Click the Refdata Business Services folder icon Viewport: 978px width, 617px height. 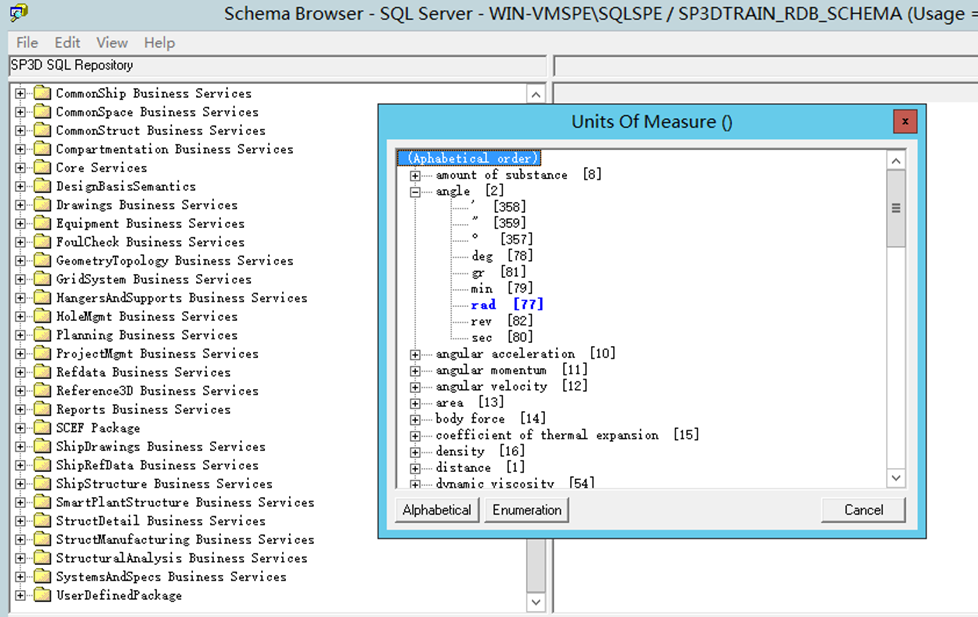[x=42, y=372]
